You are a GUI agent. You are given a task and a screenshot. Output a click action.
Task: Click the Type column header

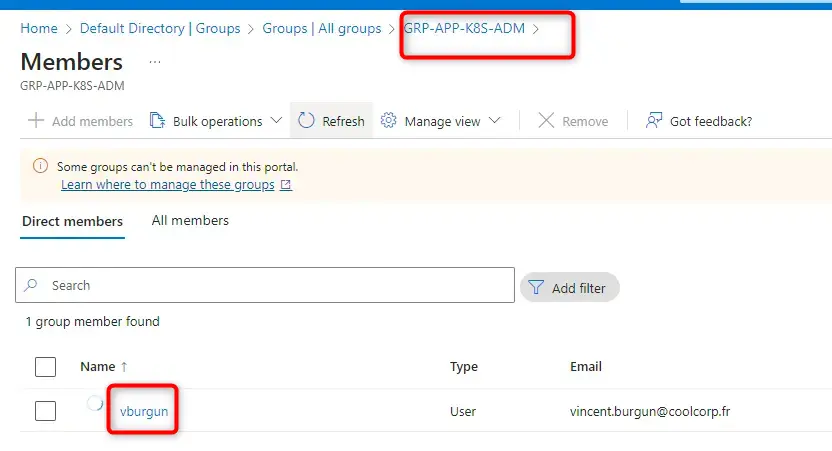[x=464, y=367]
